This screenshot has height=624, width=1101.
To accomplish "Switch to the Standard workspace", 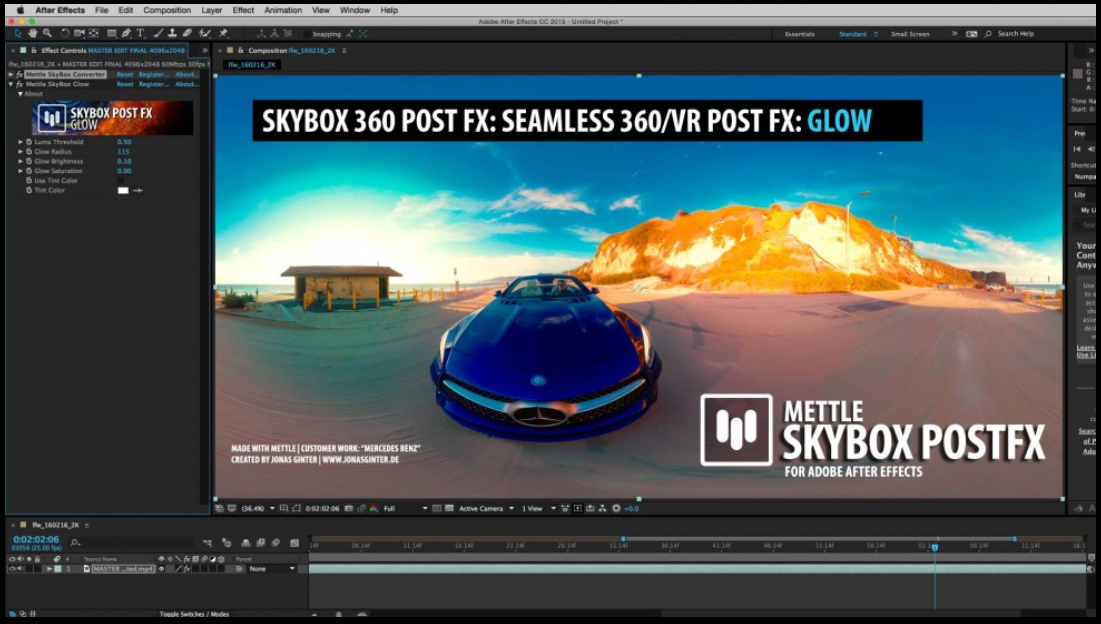I will (x=852, y=34).
